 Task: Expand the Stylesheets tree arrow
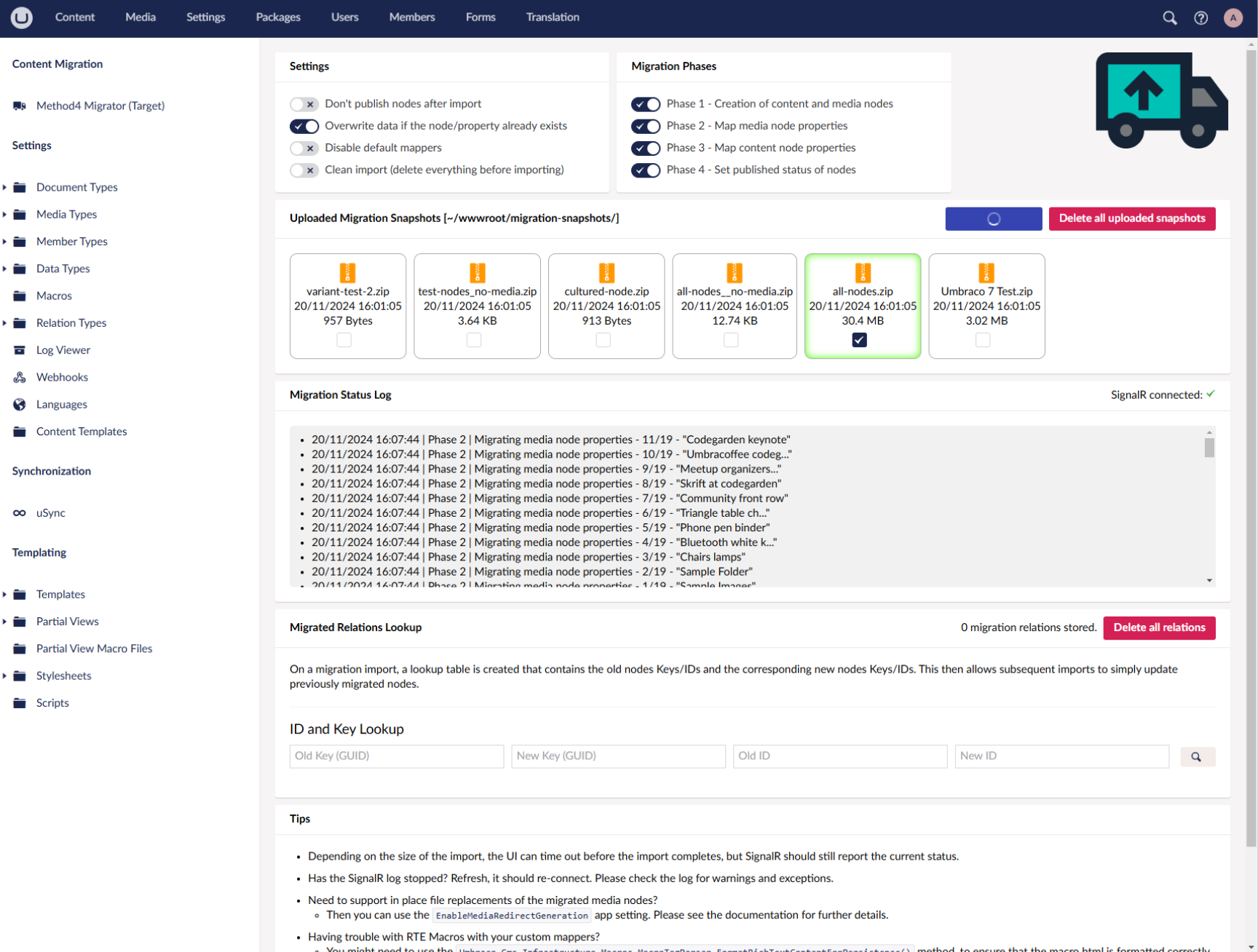pyautogui.click(x=4, y=675)
